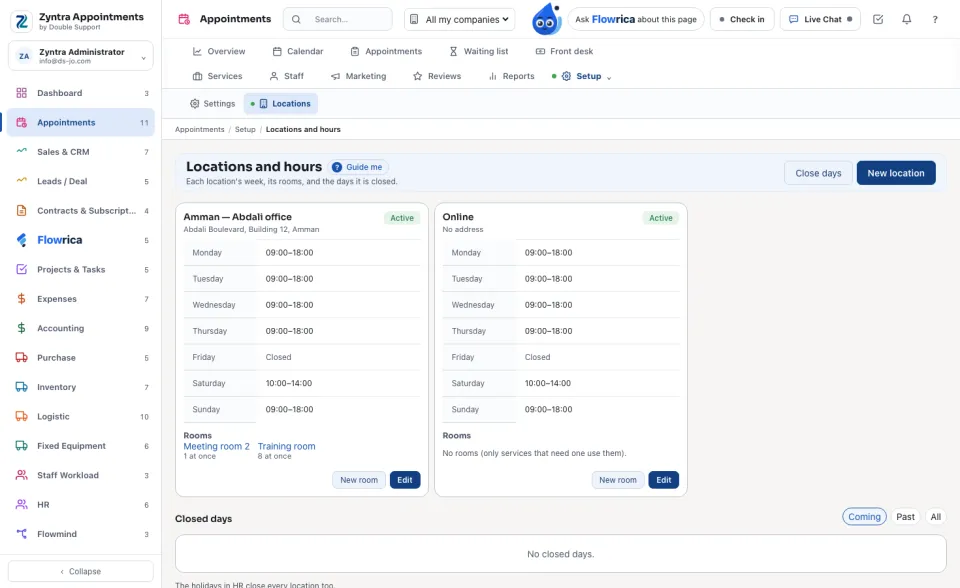The width and height of the screenshot is (960, 588).
Task: Open the Meeting room 2 link
Action: pyautogui.click(x=217, y=447)
